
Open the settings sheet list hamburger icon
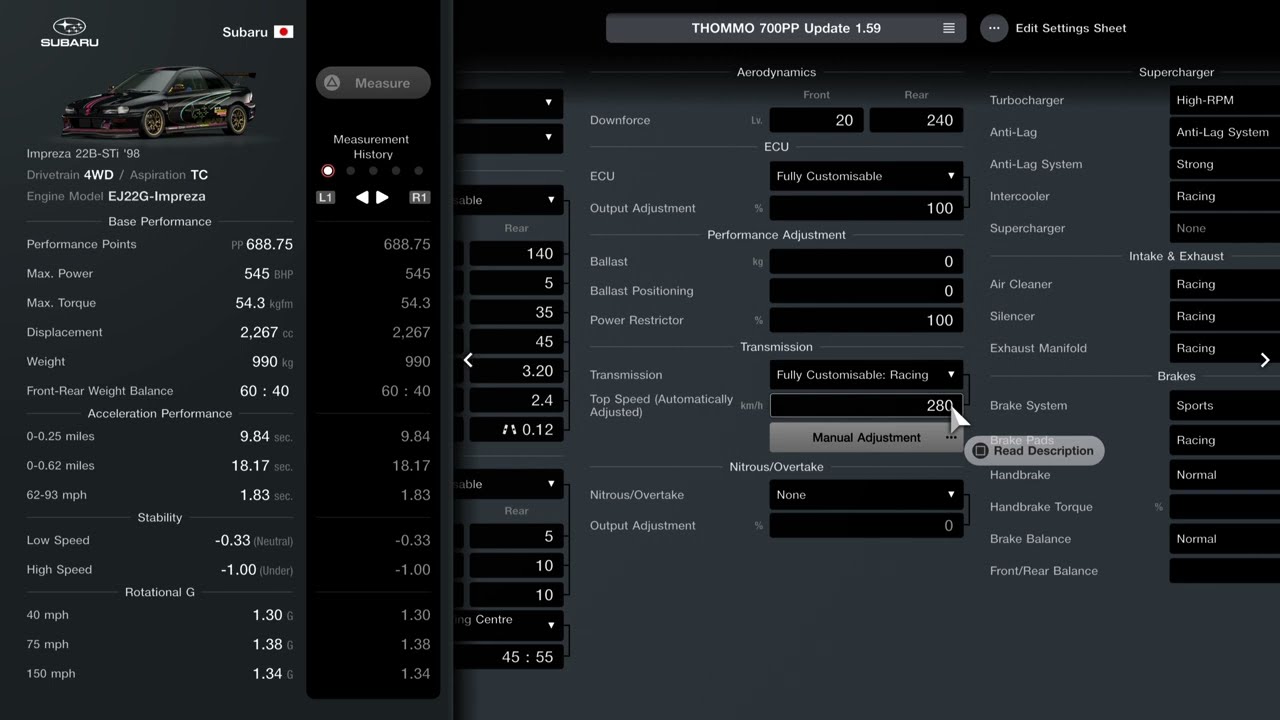pyautogui.click(x=949, y=28)
